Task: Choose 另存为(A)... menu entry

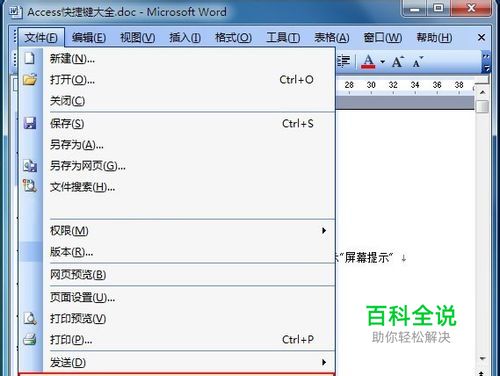Action: pos(177,145)
